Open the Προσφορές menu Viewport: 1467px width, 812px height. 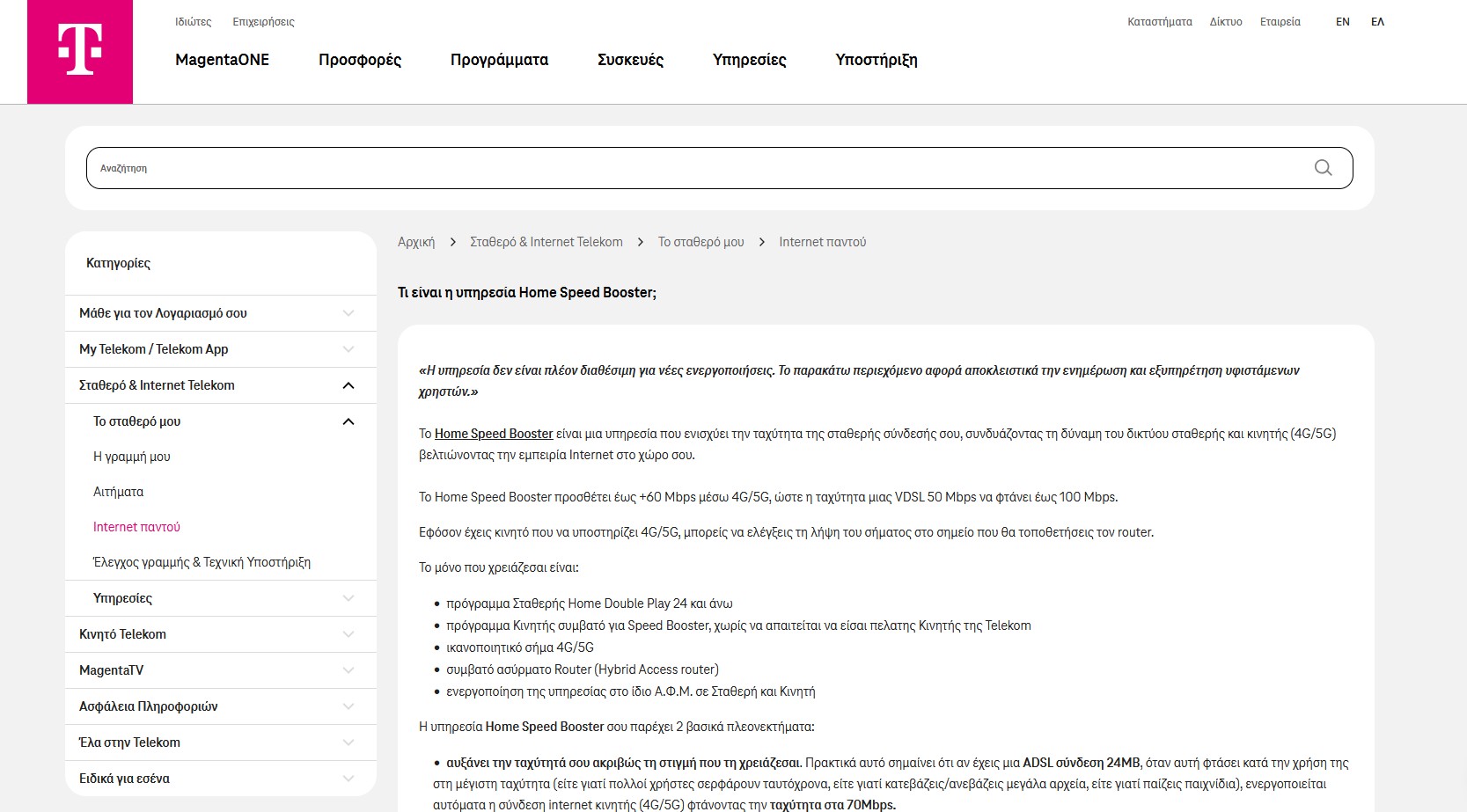point(360,60)
